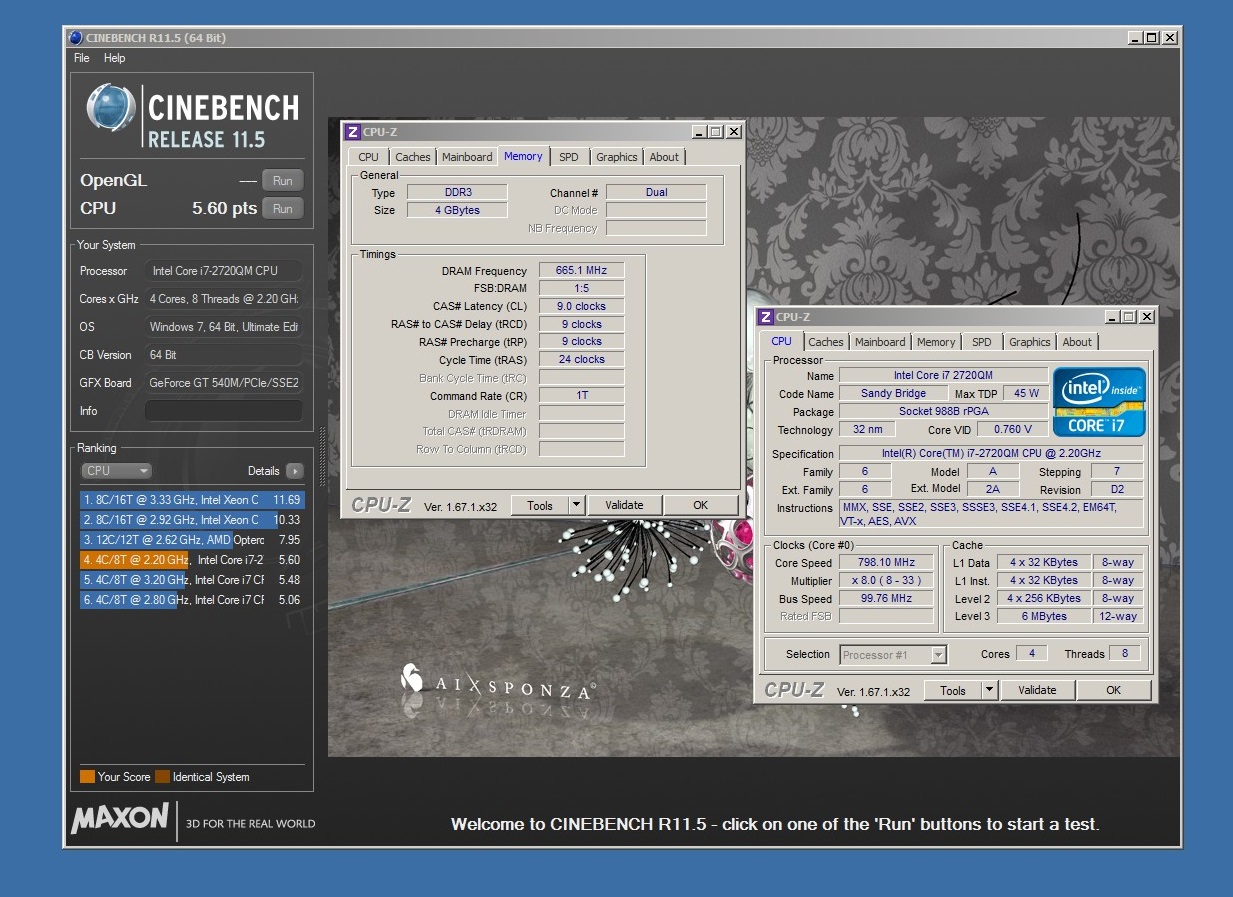Click the MAXON logo
This screenshot has width=1233, height=897.
coord(120,819)
